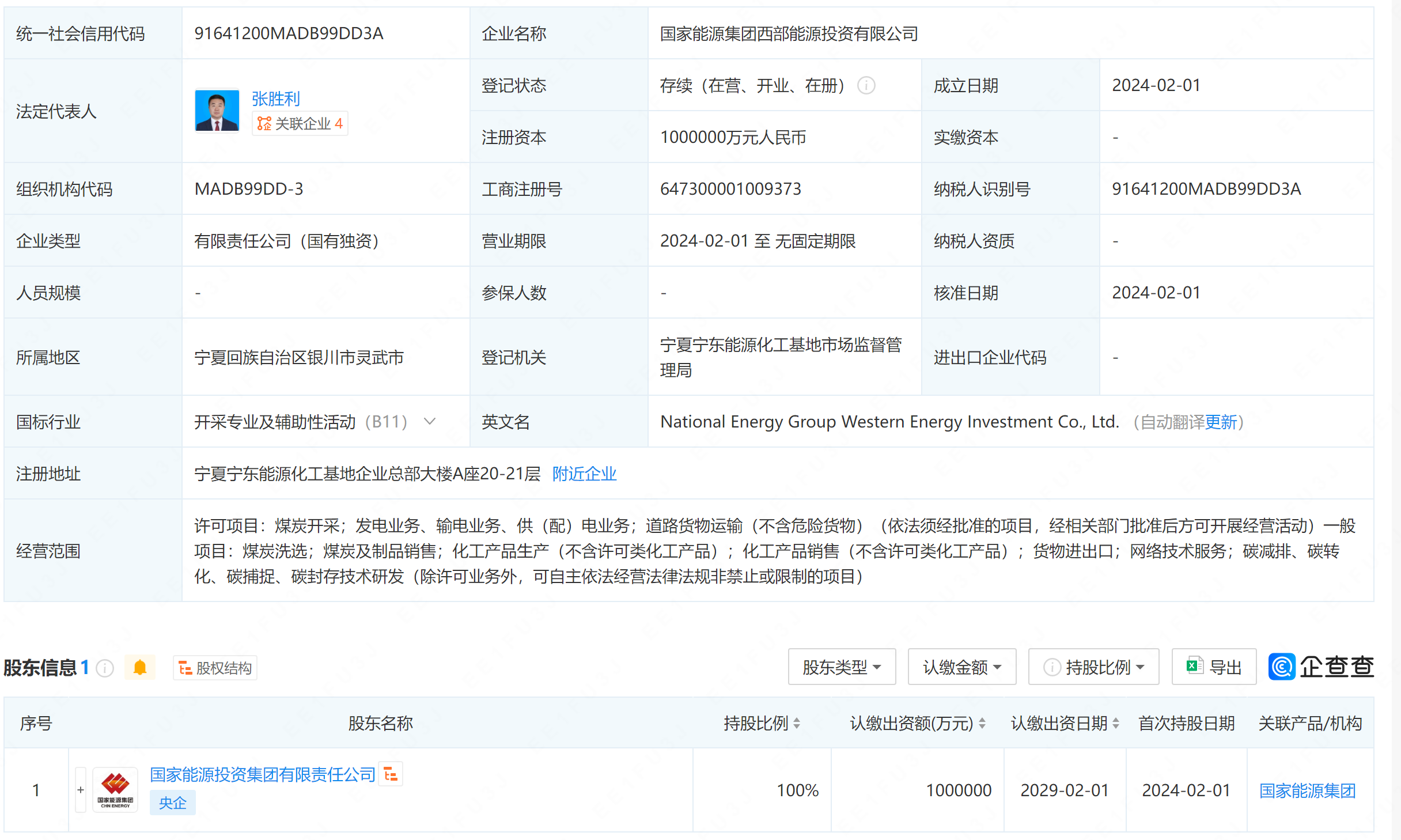
Task: Show info icon next to registration status
Action: point(866,86)
